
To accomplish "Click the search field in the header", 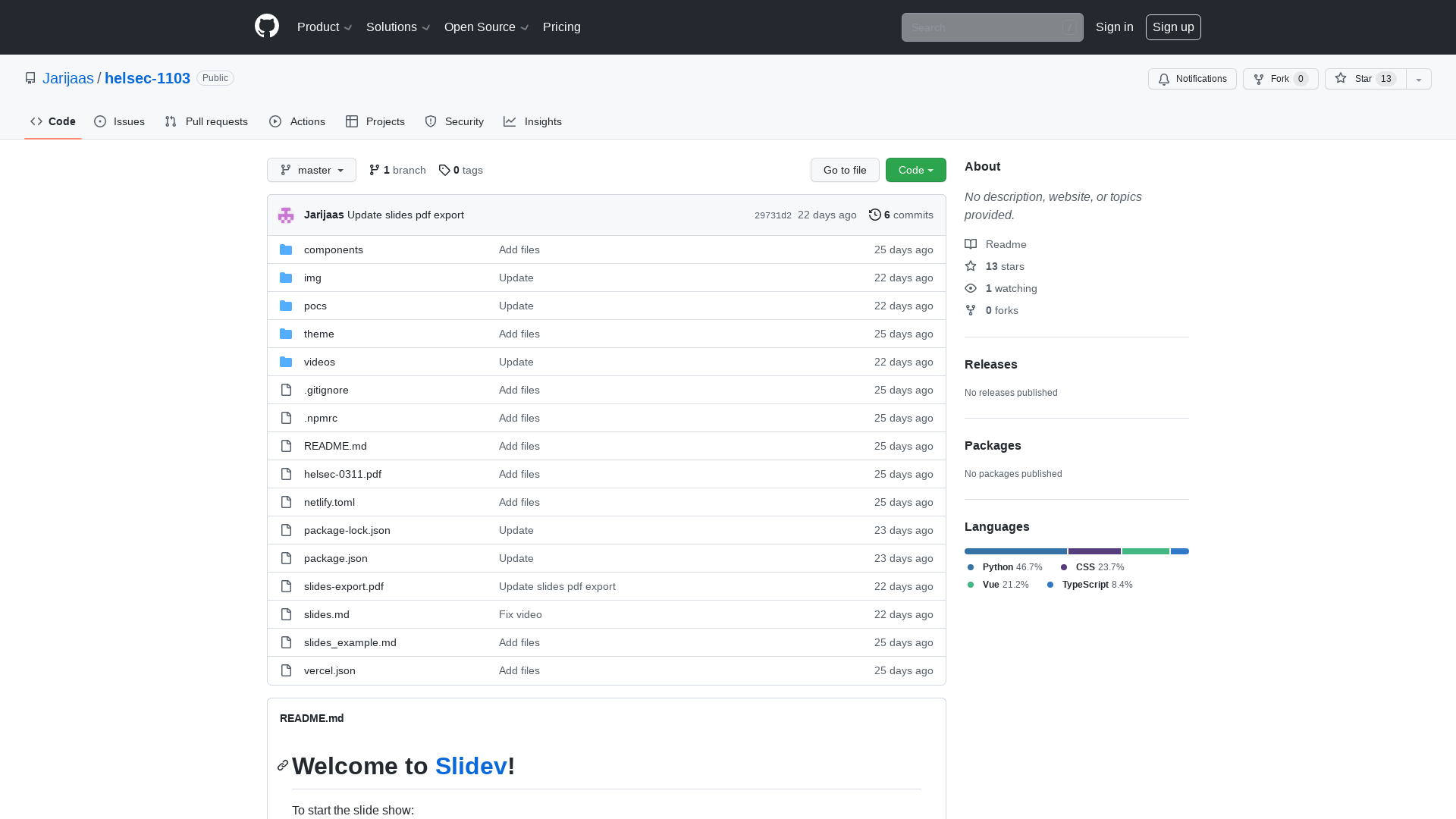I will click(986, 27).
